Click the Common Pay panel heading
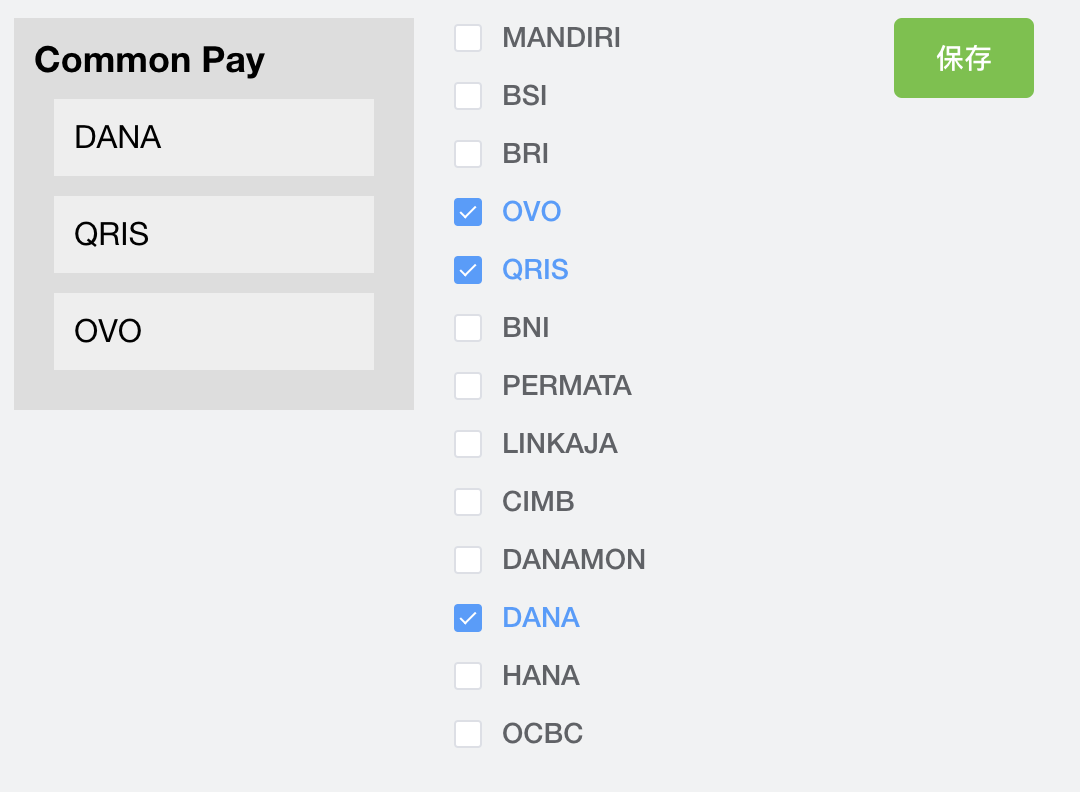1080x792 pixels. coord(149,61)
